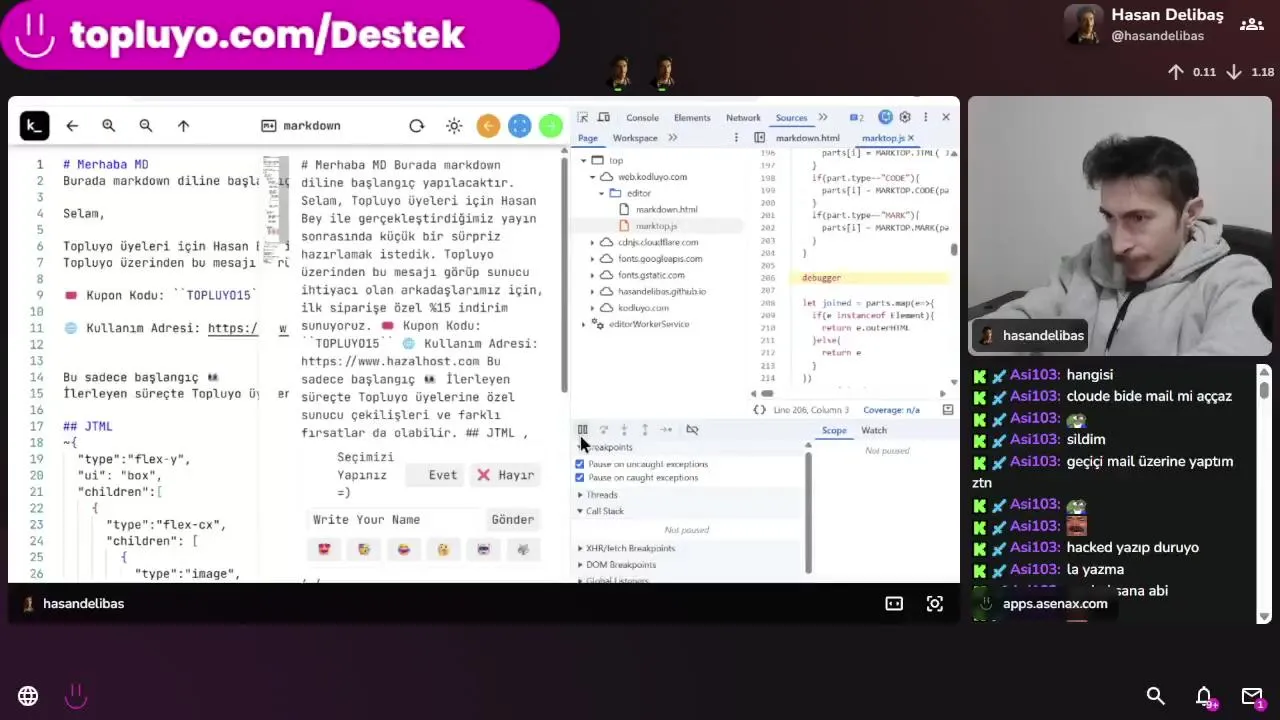Toggle Pause on caught exceptions checkbox
The image size is (1280, 720).
click(580, 478)
